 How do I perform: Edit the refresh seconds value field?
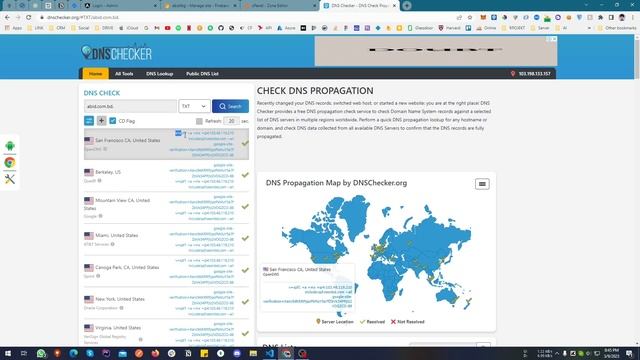pyautogui.click(x=231, y=121)
